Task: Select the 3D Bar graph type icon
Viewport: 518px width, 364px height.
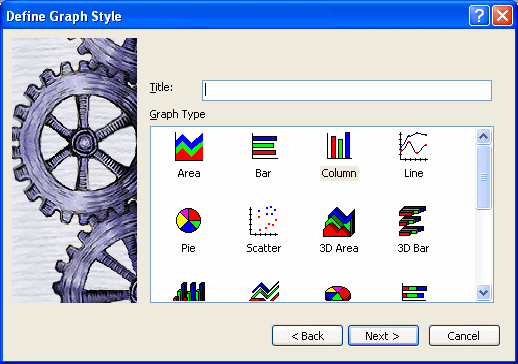Action: [413, 221]
